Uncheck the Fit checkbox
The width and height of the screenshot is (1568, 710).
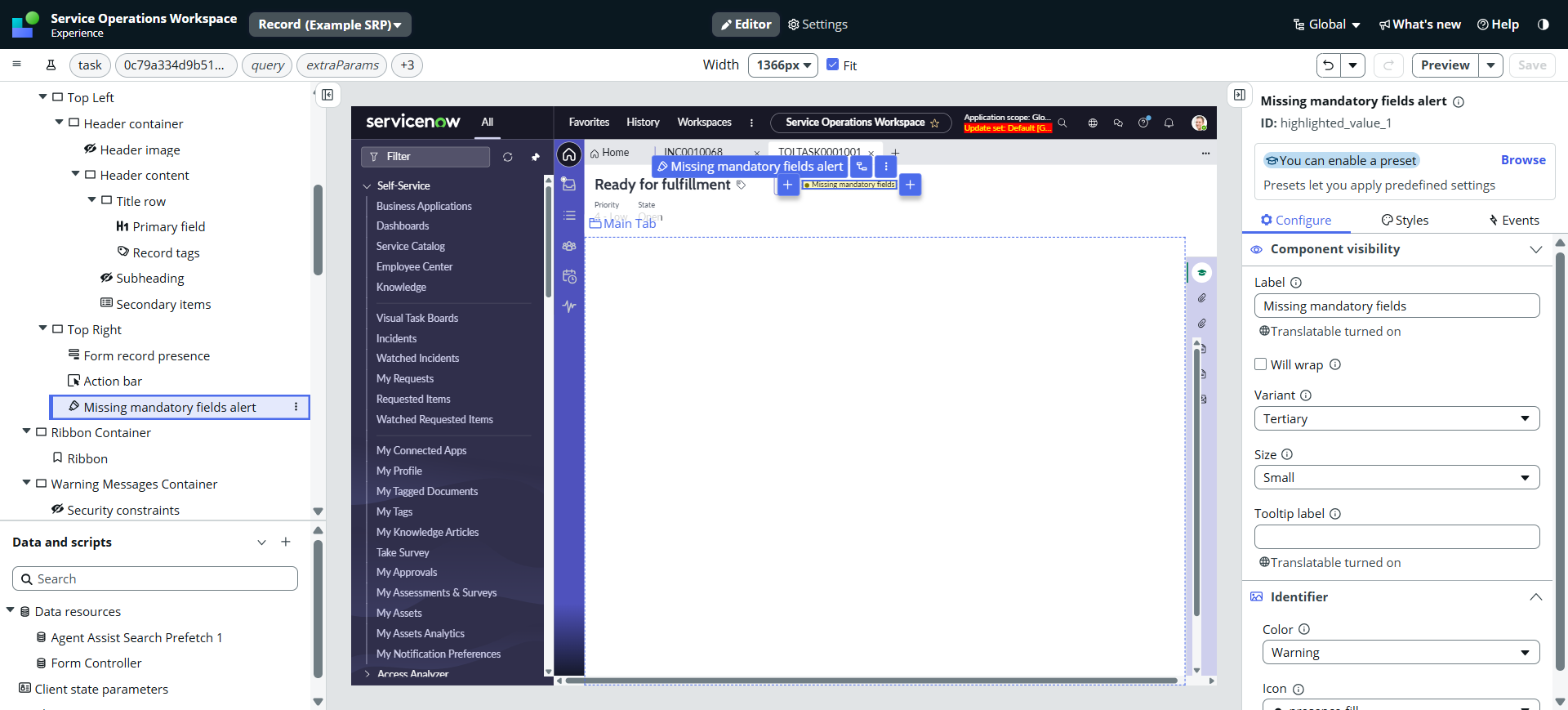click(832, 65)
